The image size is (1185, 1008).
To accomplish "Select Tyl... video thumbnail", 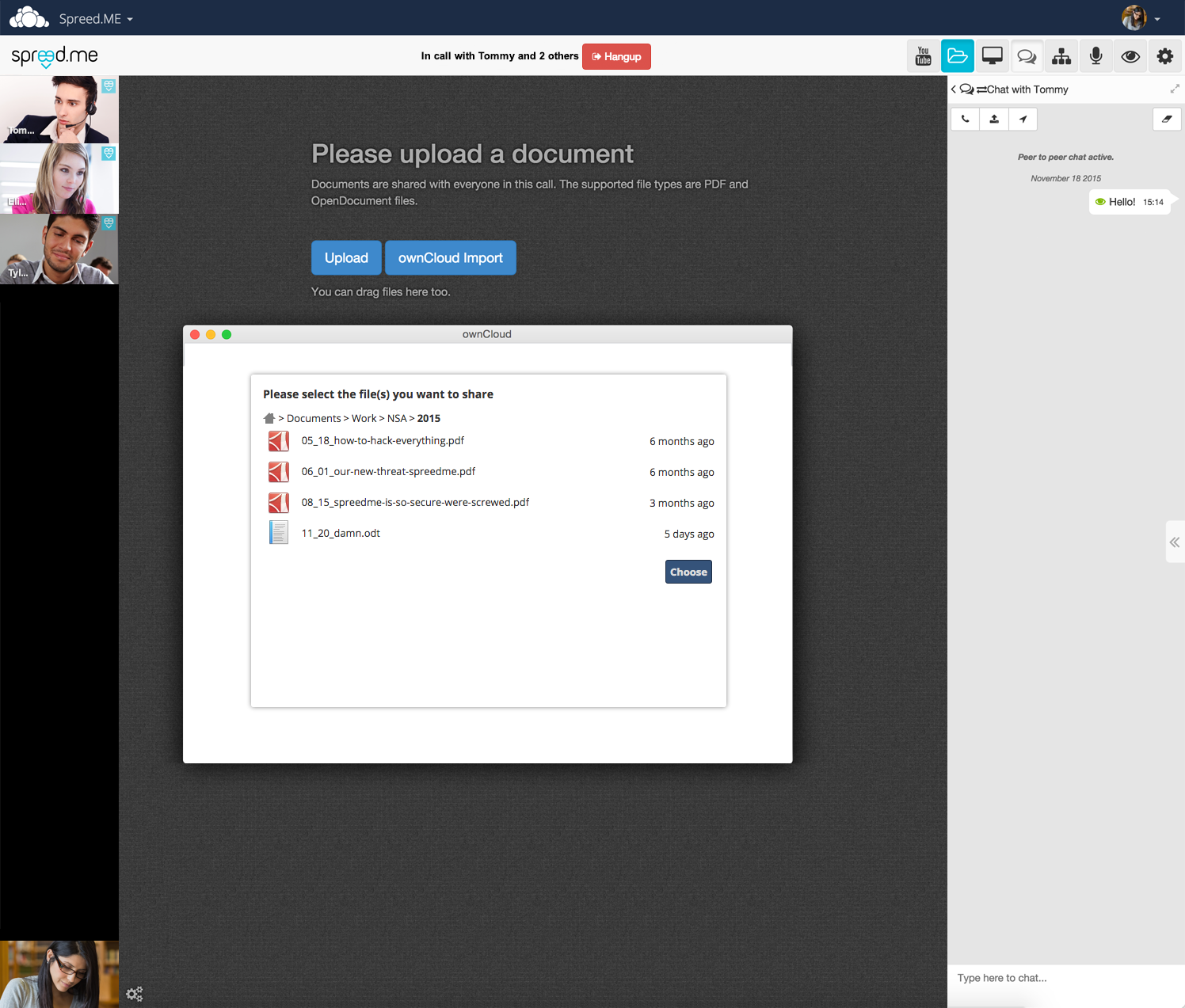I will click(x=59, y=249).
